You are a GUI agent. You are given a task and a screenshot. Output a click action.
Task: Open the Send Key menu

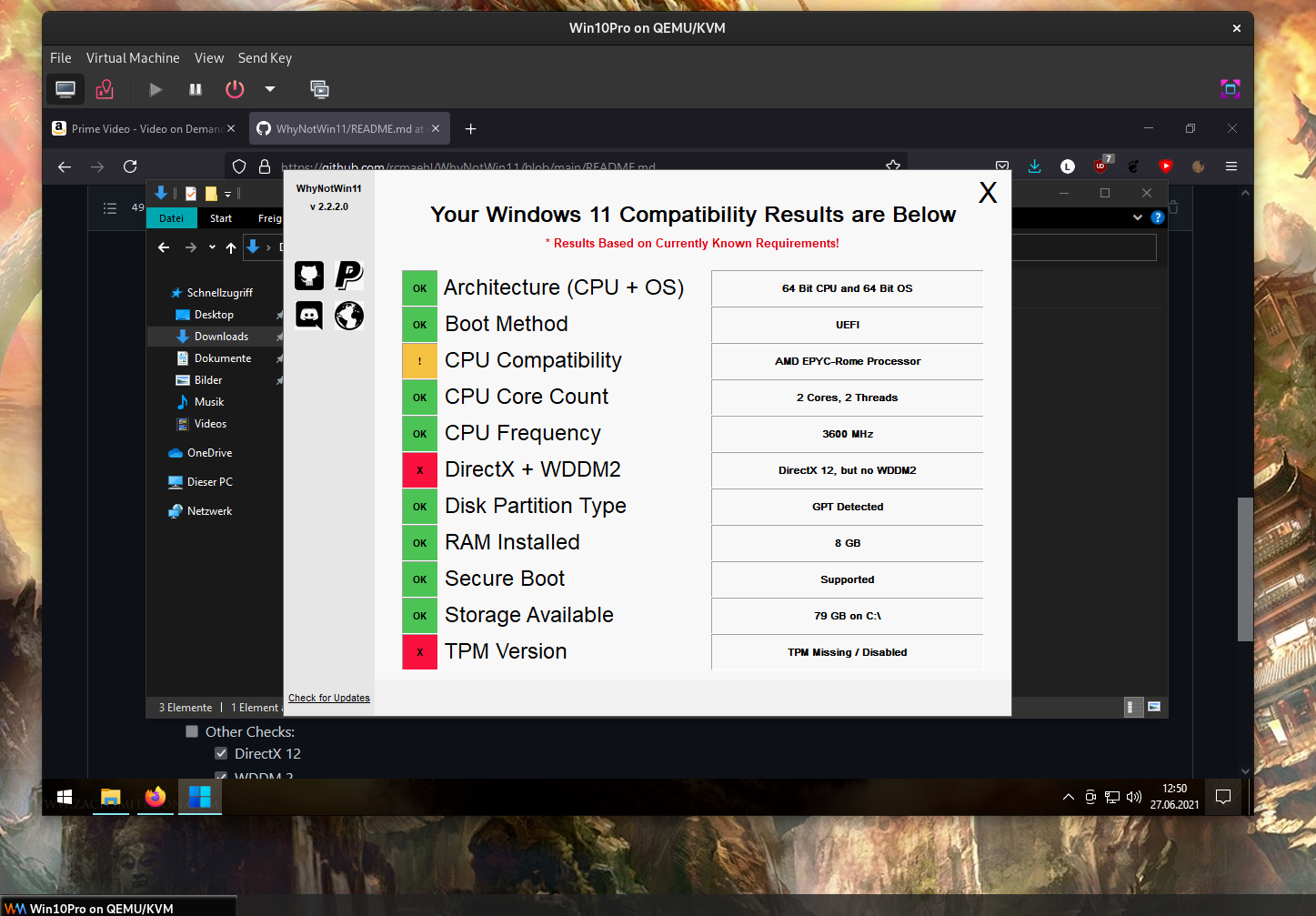coord(265,58)
